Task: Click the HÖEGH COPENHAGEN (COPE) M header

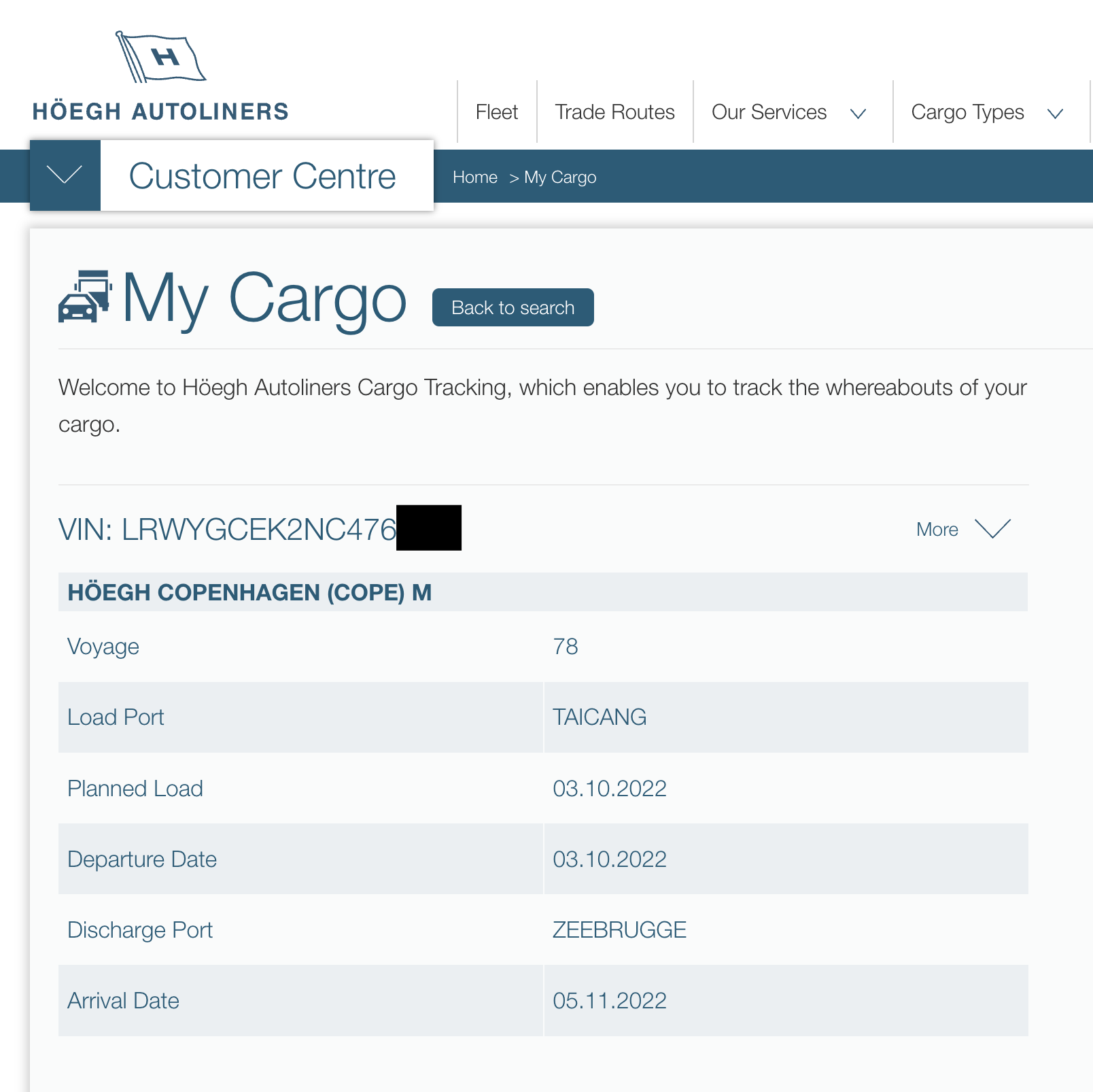Action: 249,592
